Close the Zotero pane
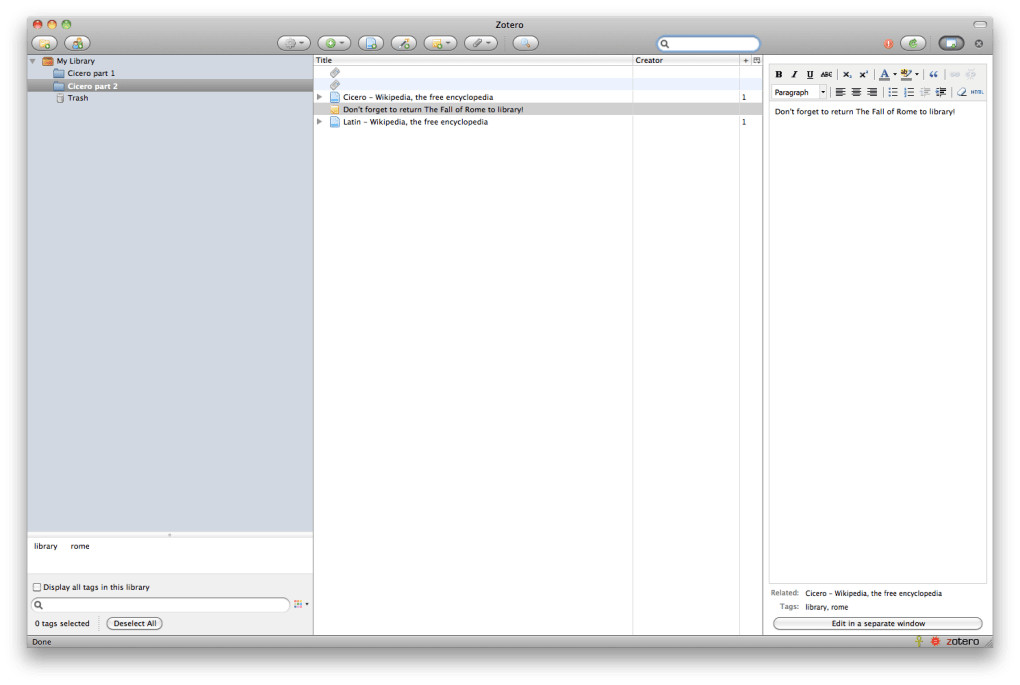 pyautogui.click(x=978, y=44)
